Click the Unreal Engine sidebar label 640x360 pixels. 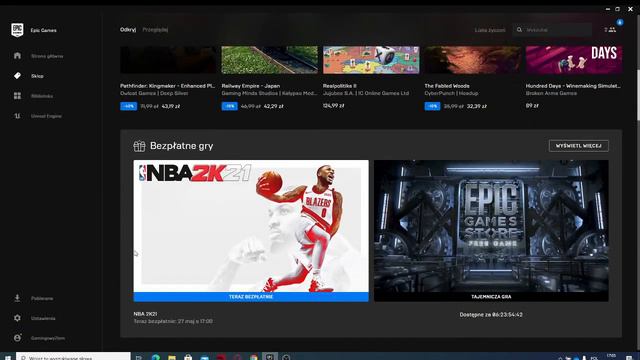click(x=46, y=116)
